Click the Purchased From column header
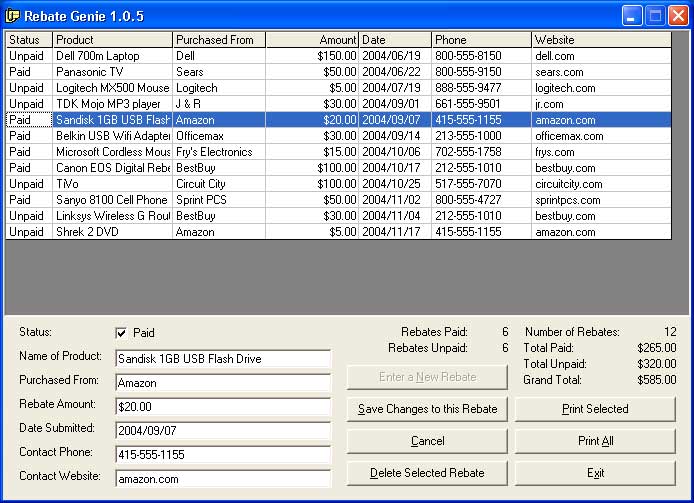Viewport: 694px width, 503px height. click(219, 40)
